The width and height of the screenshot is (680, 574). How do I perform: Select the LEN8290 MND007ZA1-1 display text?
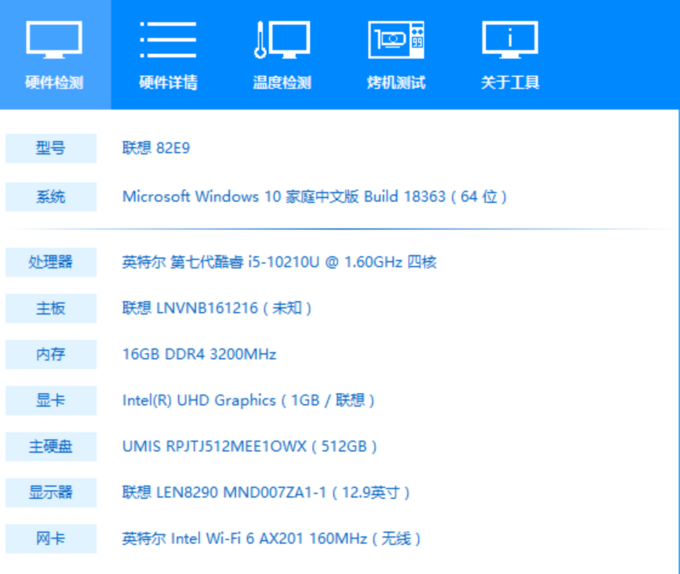pyautogui.click(x=266, y=492)
